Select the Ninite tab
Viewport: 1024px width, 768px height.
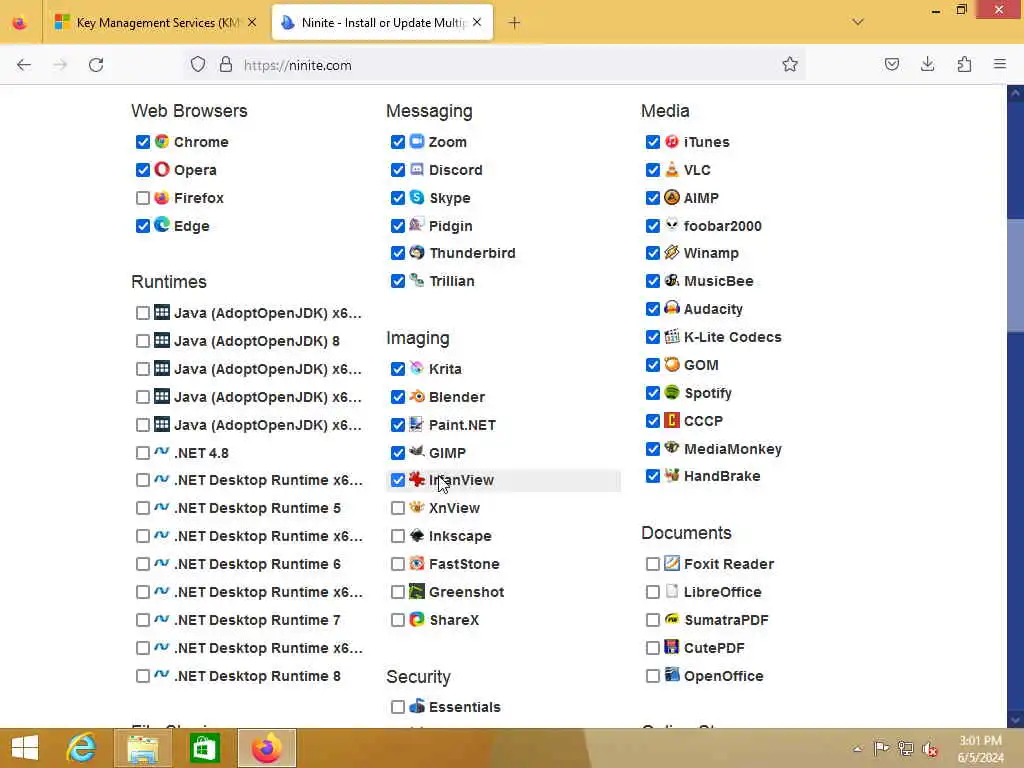[x=382, y=22]
